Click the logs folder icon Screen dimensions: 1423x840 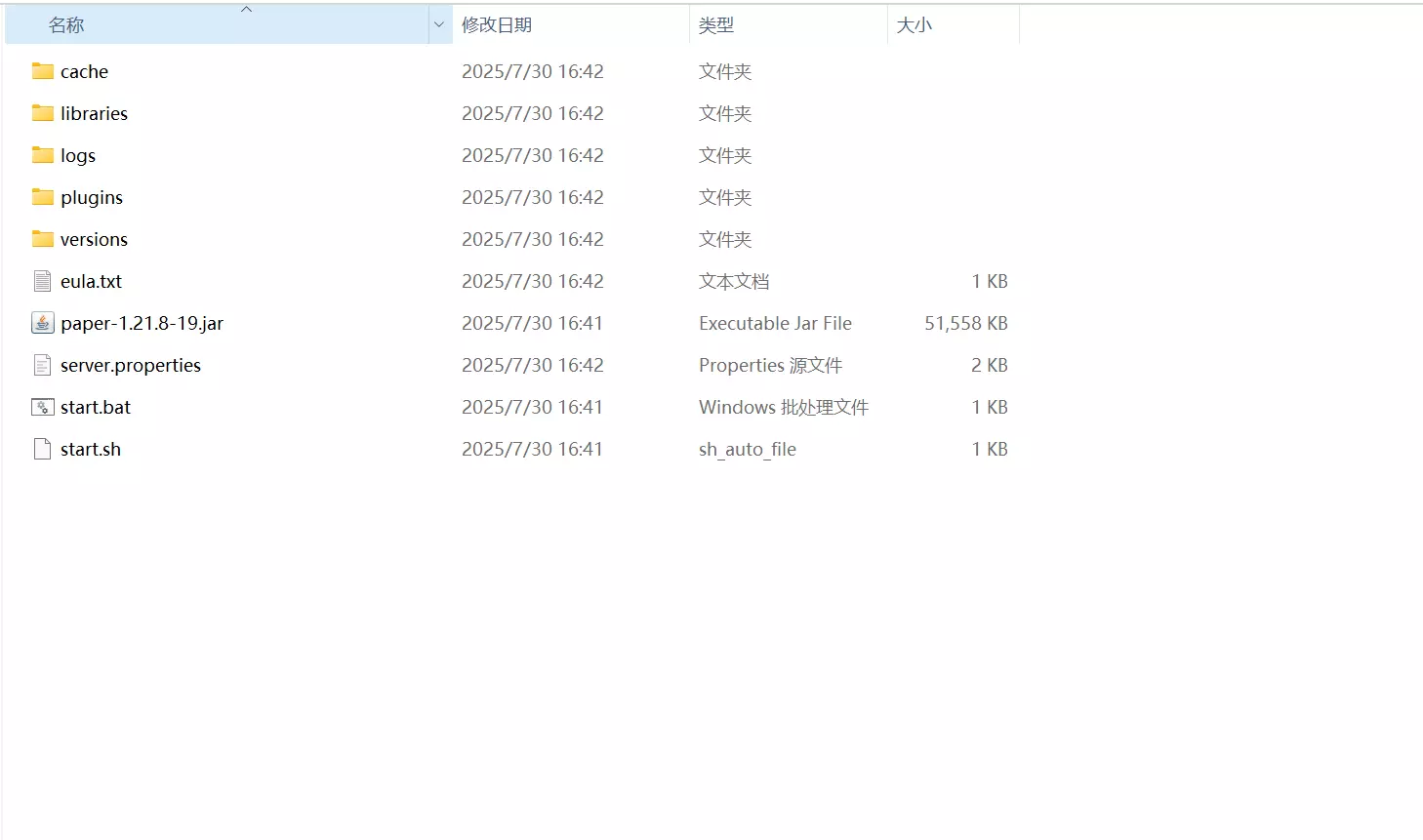(43, 155)
